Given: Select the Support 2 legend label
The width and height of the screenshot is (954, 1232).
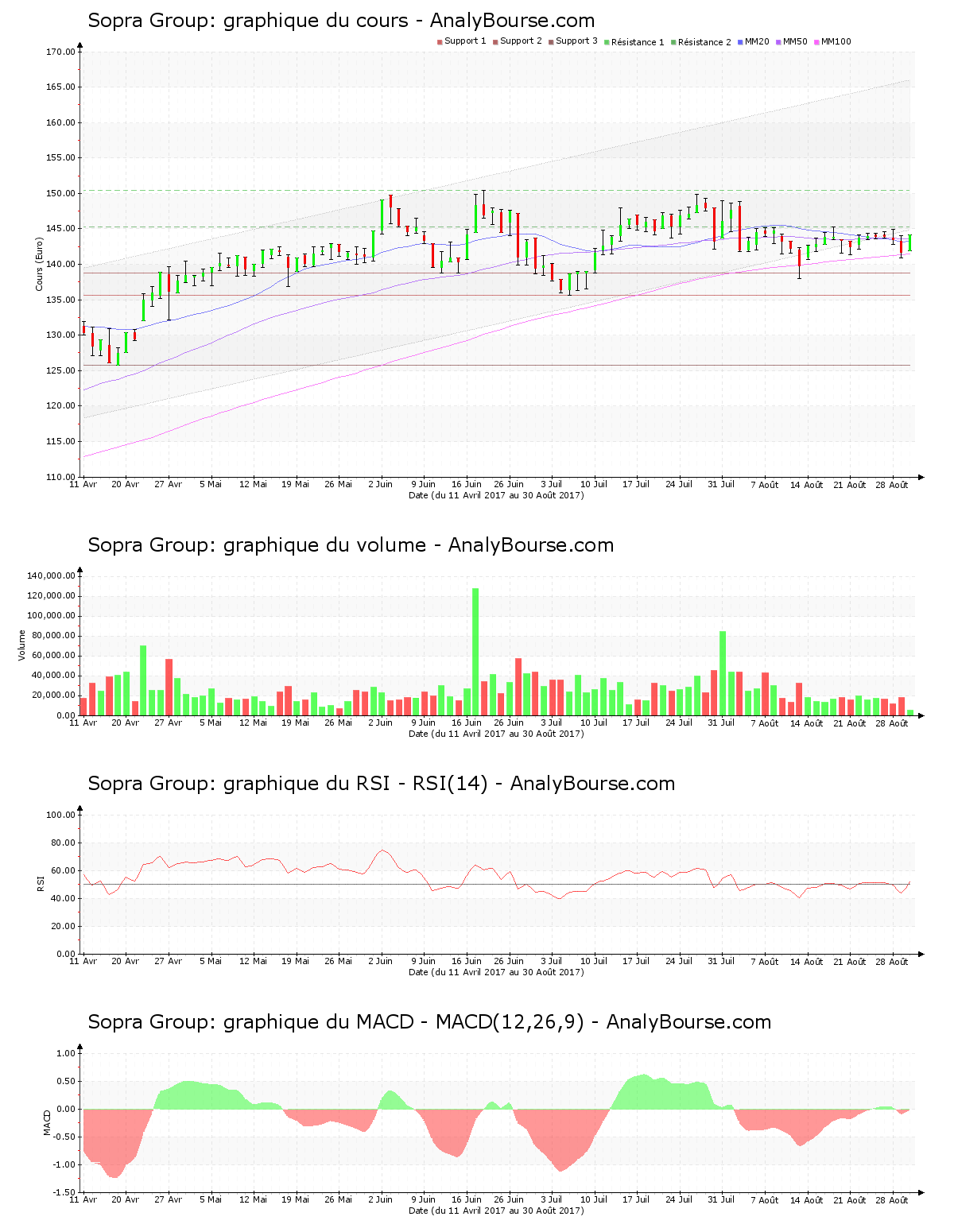Looking at the screenshot, I should (x=521, y=41).
